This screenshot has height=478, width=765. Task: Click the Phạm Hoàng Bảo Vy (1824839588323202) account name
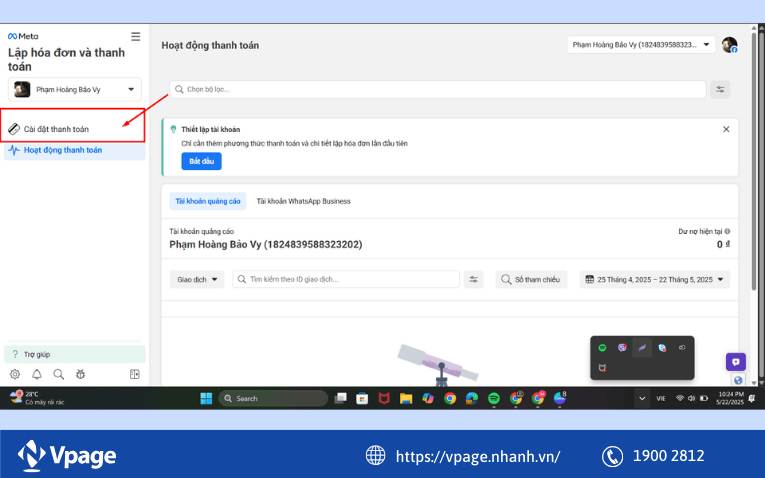coord(266,244)
